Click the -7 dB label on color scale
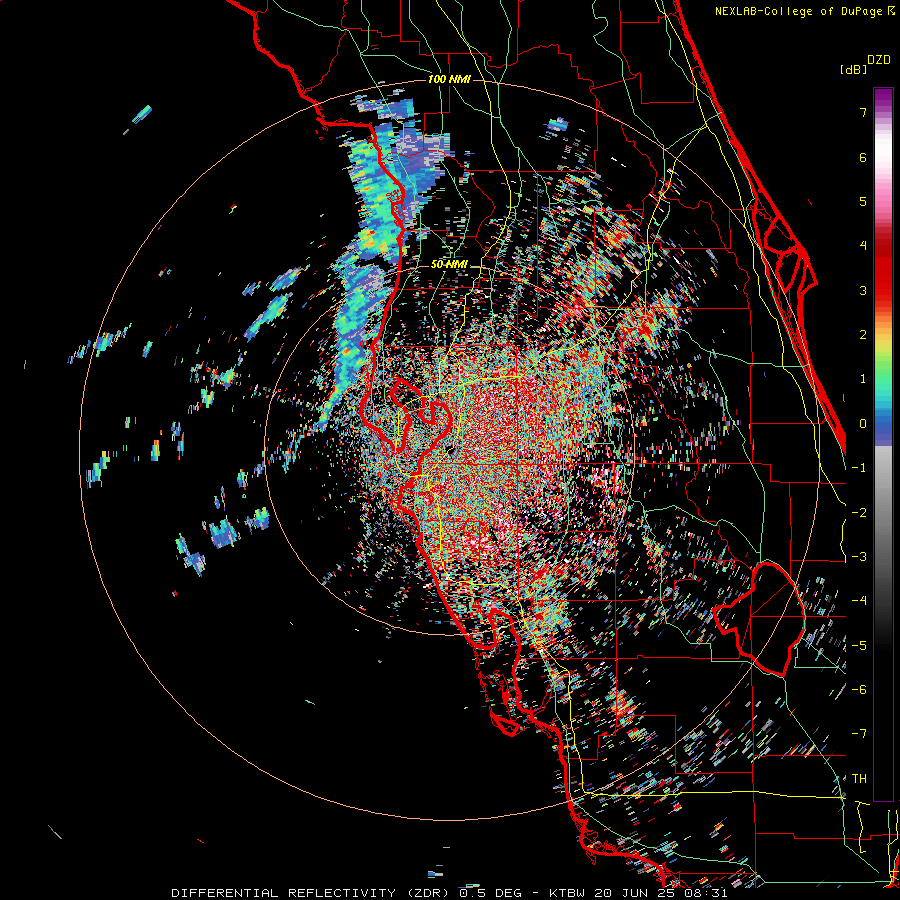 click(859, 734)
